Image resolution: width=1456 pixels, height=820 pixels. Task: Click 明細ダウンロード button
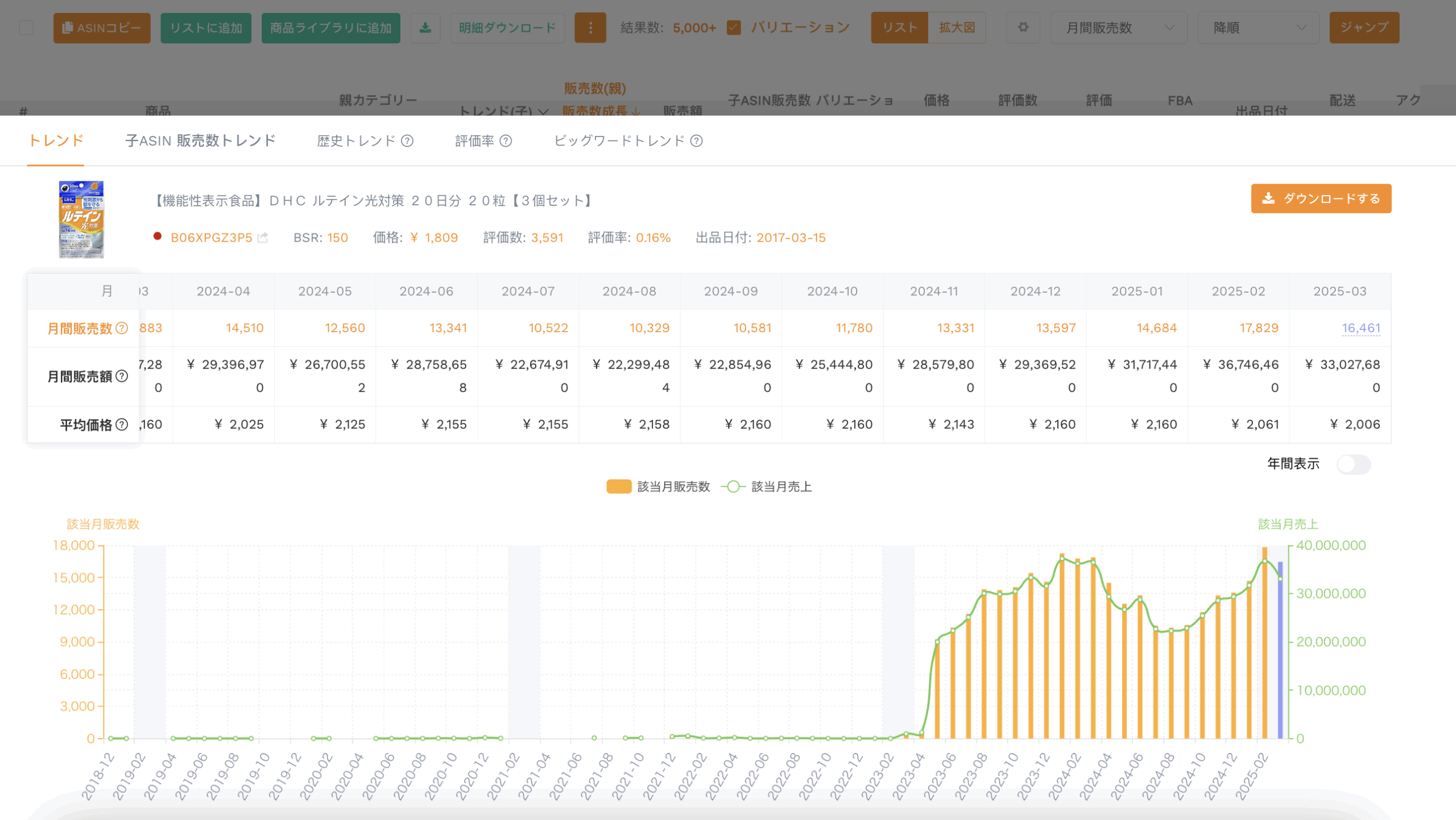tap(507, 28)
